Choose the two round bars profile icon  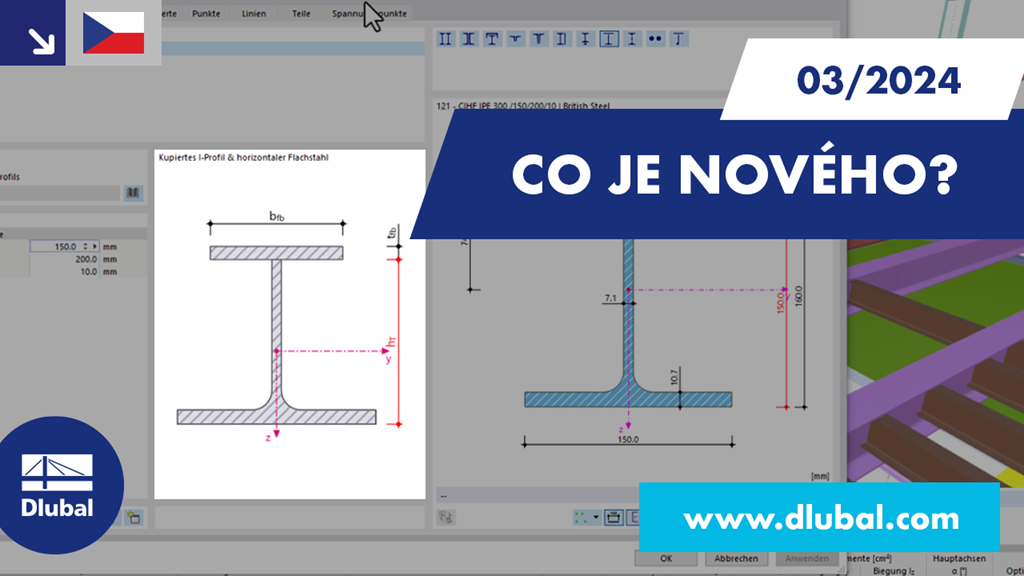[x=655, y=39]
